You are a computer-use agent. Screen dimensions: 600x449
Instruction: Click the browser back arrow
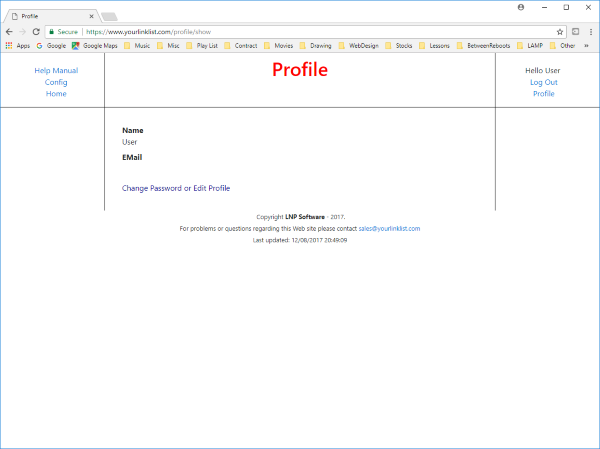(9, 32)
